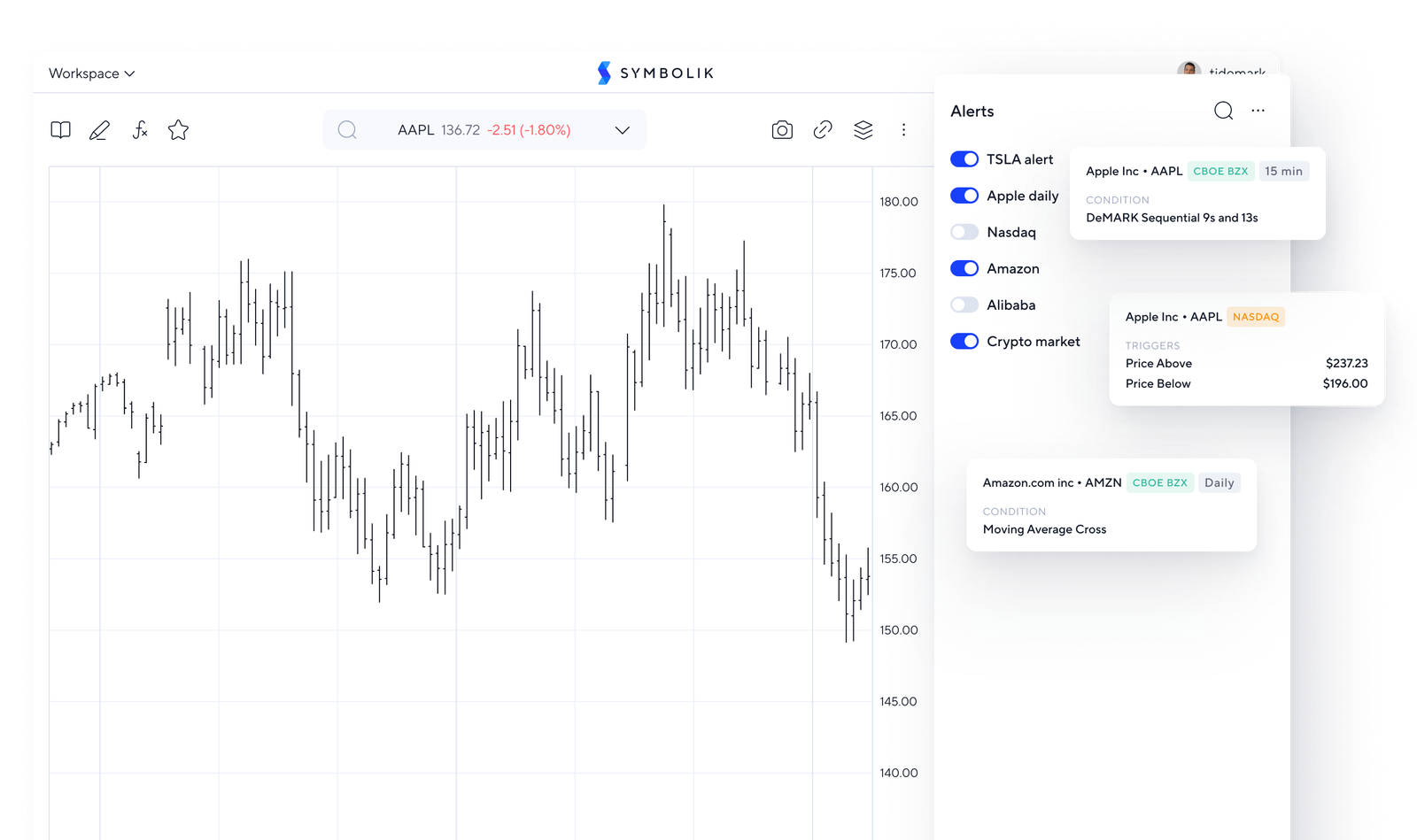Click the 150.00 price axis label
1417x840 pixels.
click(898, 630)
